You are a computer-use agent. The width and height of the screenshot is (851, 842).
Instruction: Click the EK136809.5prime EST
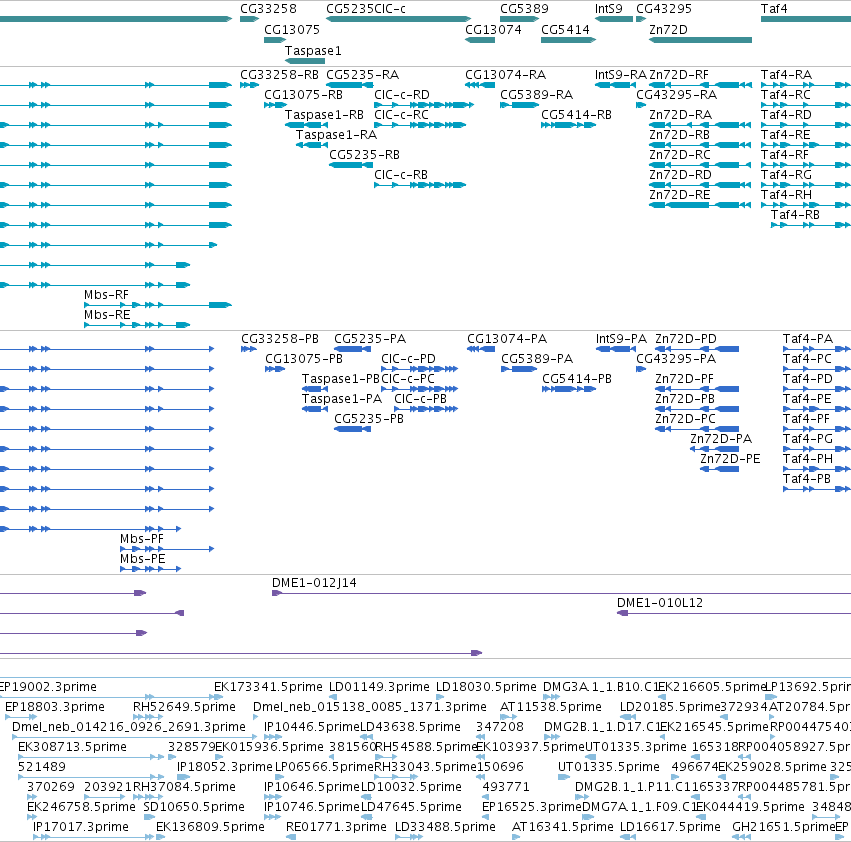pyautogui.click(x=160, y=837)
